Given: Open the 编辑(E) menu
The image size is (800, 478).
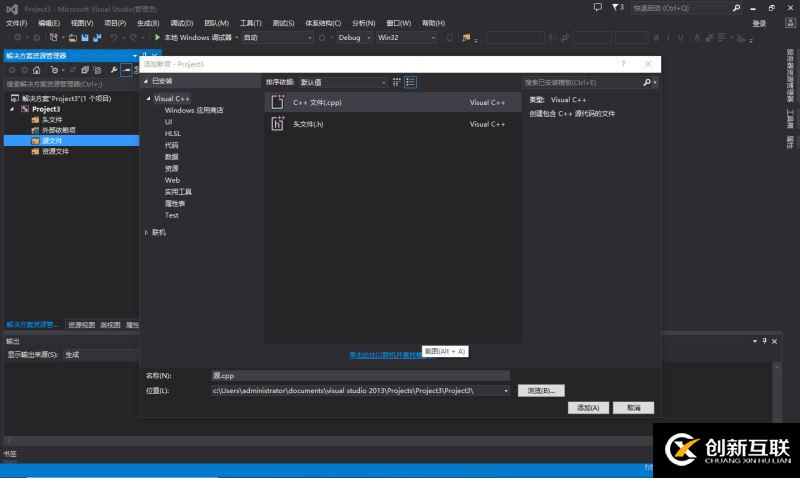Looking at the screenshot, I should (49, 23).
